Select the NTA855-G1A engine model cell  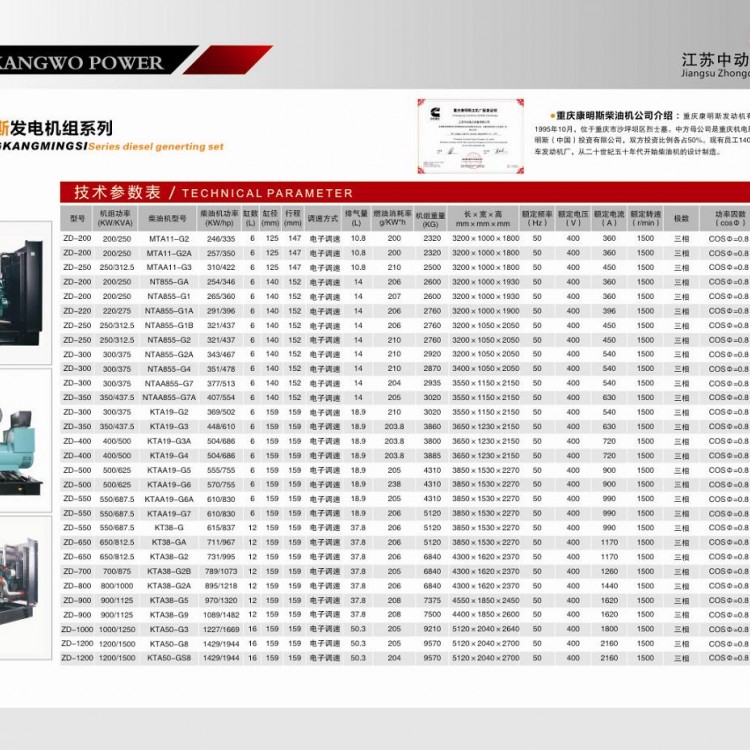coord(169,311)
